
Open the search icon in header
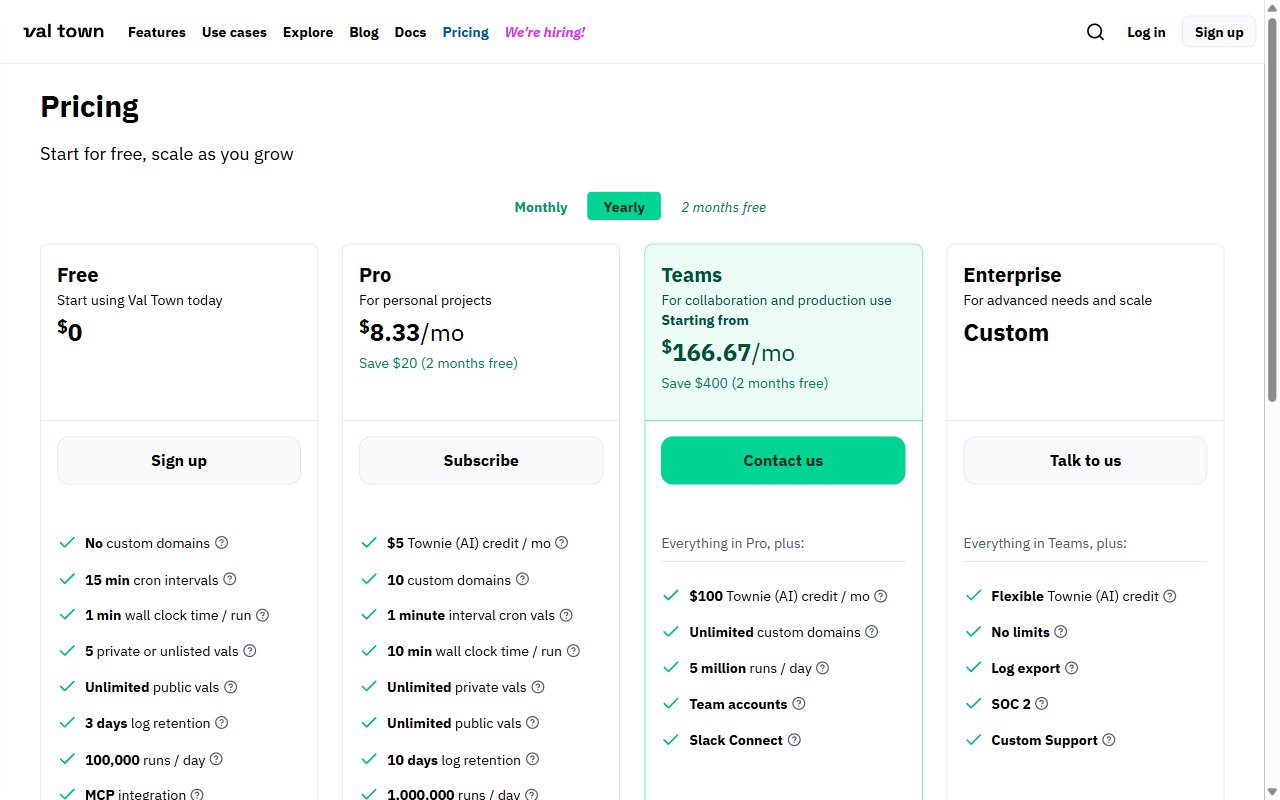tap(1095, 32)
